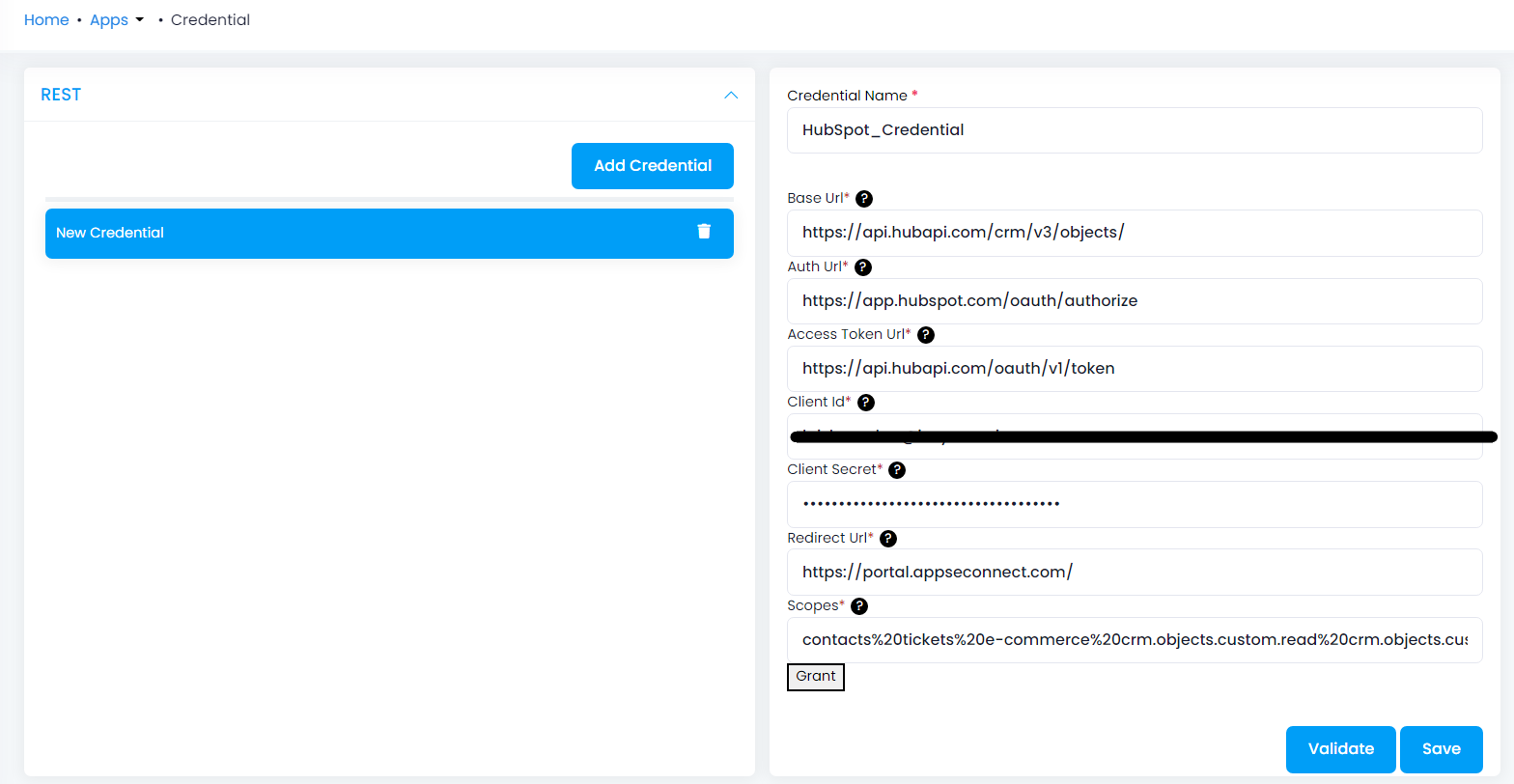The image size is (1514, 784).
Task: Select the New Credential list item
Action: (367, 233)
